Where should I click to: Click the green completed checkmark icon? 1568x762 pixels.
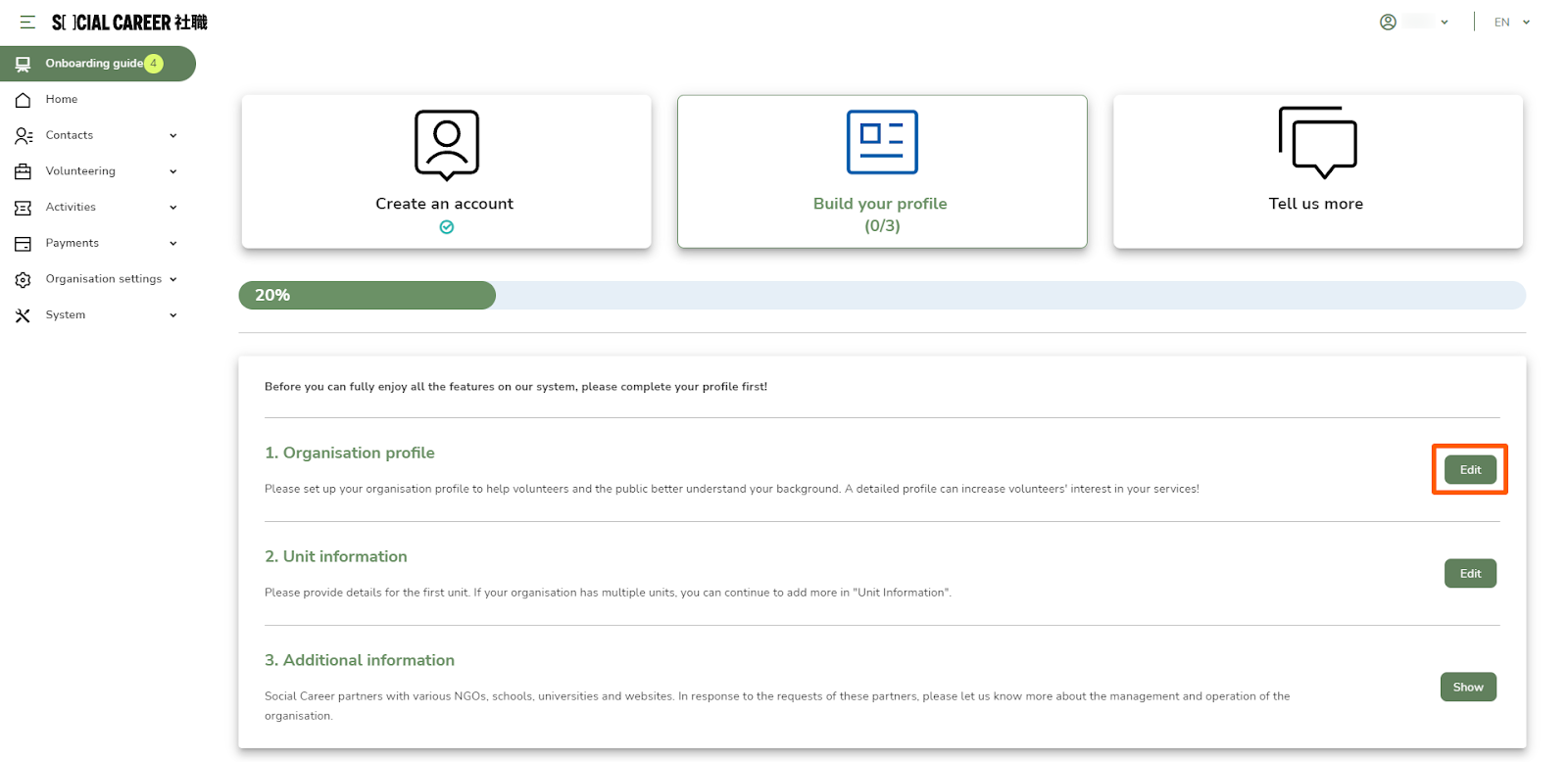pyautogui.click(x=447, y=227)
